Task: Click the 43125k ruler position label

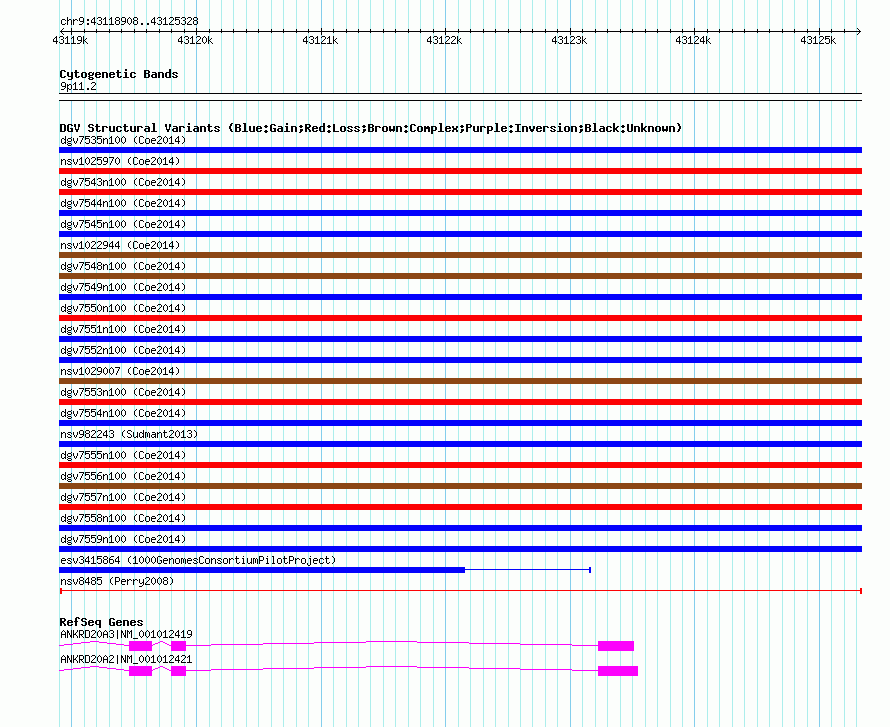Action: [818, 41]
